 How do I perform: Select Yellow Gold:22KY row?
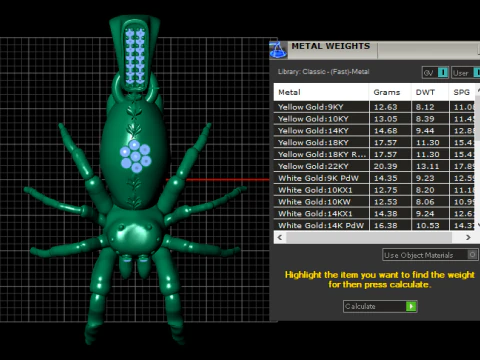(x=374, y=166)
